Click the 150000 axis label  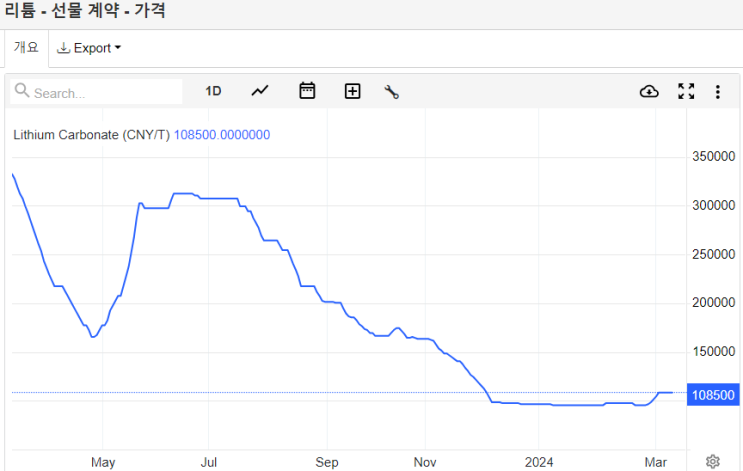(x=713, y=351)
